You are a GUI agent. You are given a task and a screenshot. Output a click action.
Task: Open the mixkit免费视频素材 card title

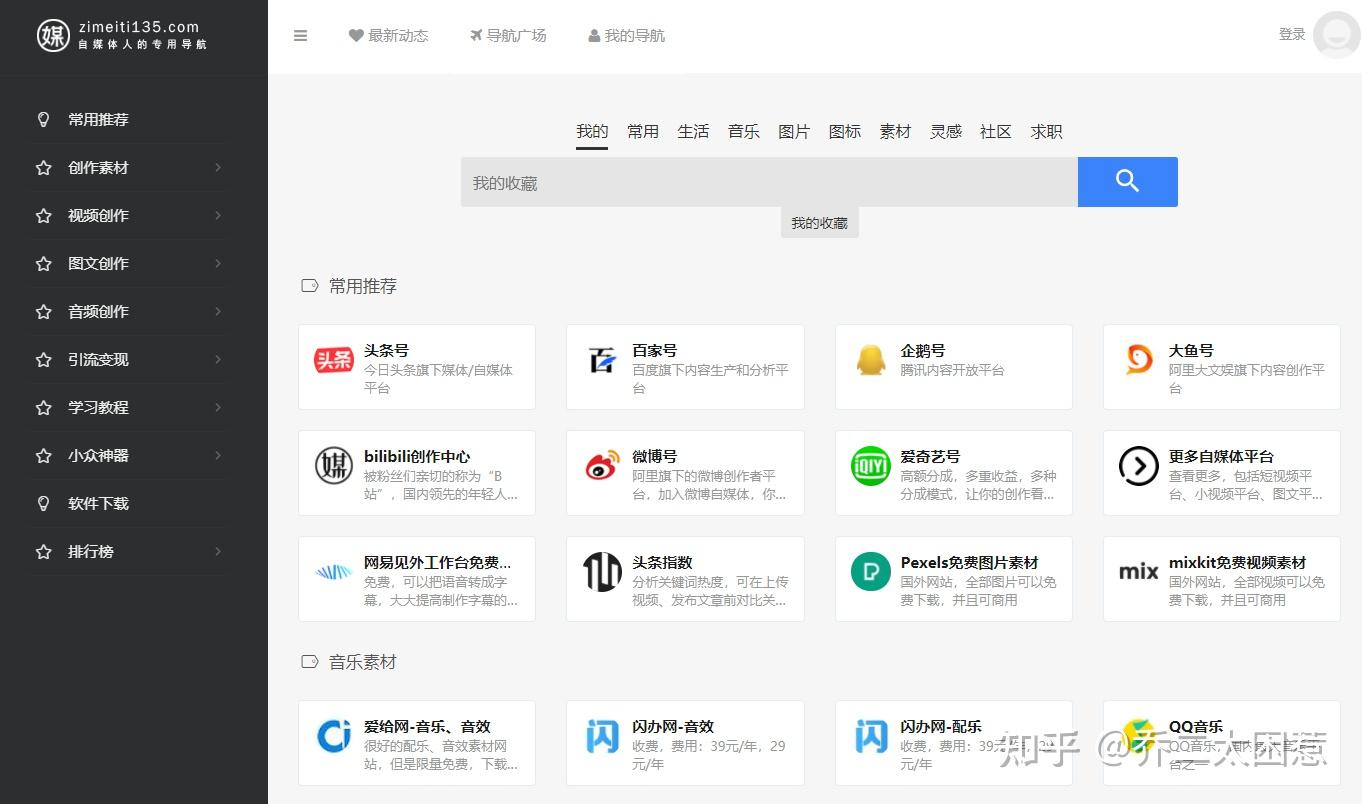(1237, 562)
